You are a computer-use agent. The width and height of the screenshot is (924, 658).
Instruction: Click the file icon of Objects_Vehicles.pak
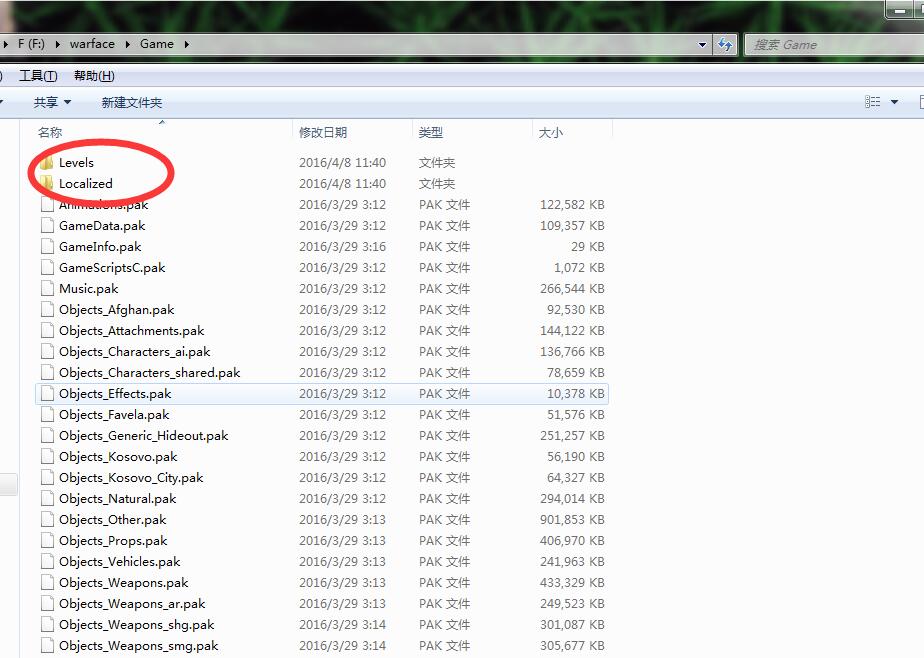[x=47, y=562]
